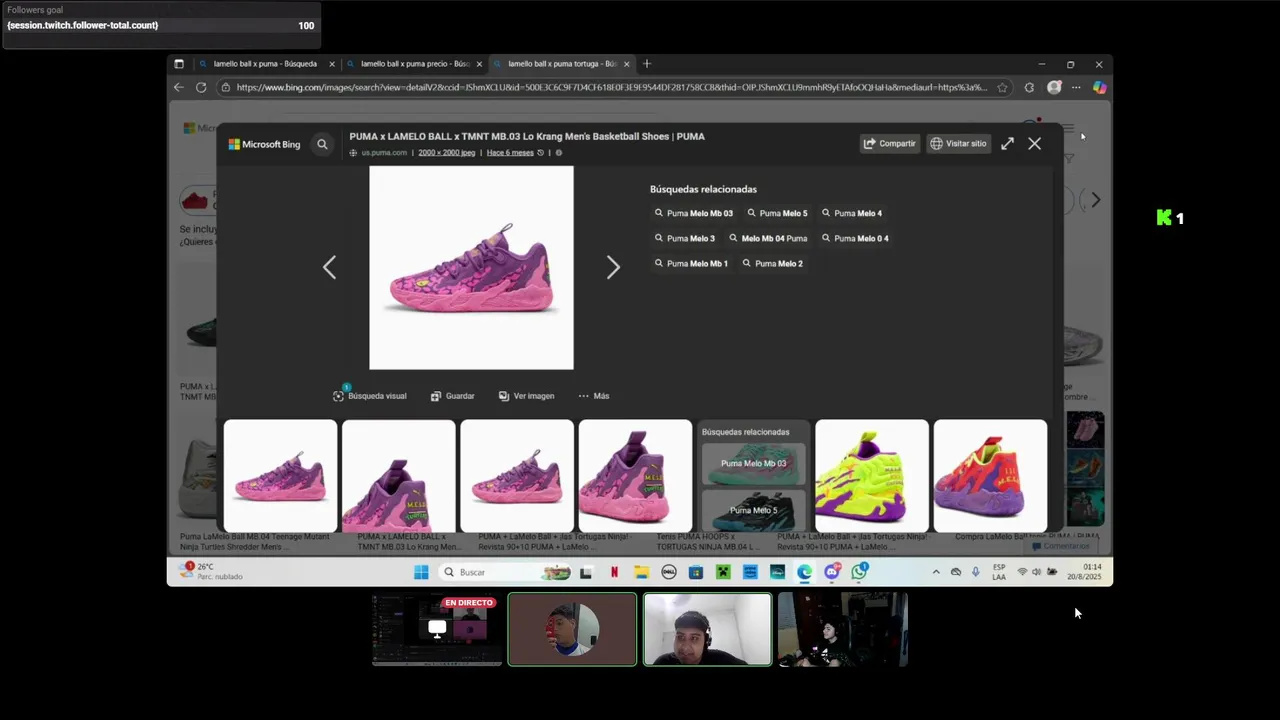Open Discord from the taskbar

pos(831,572)
